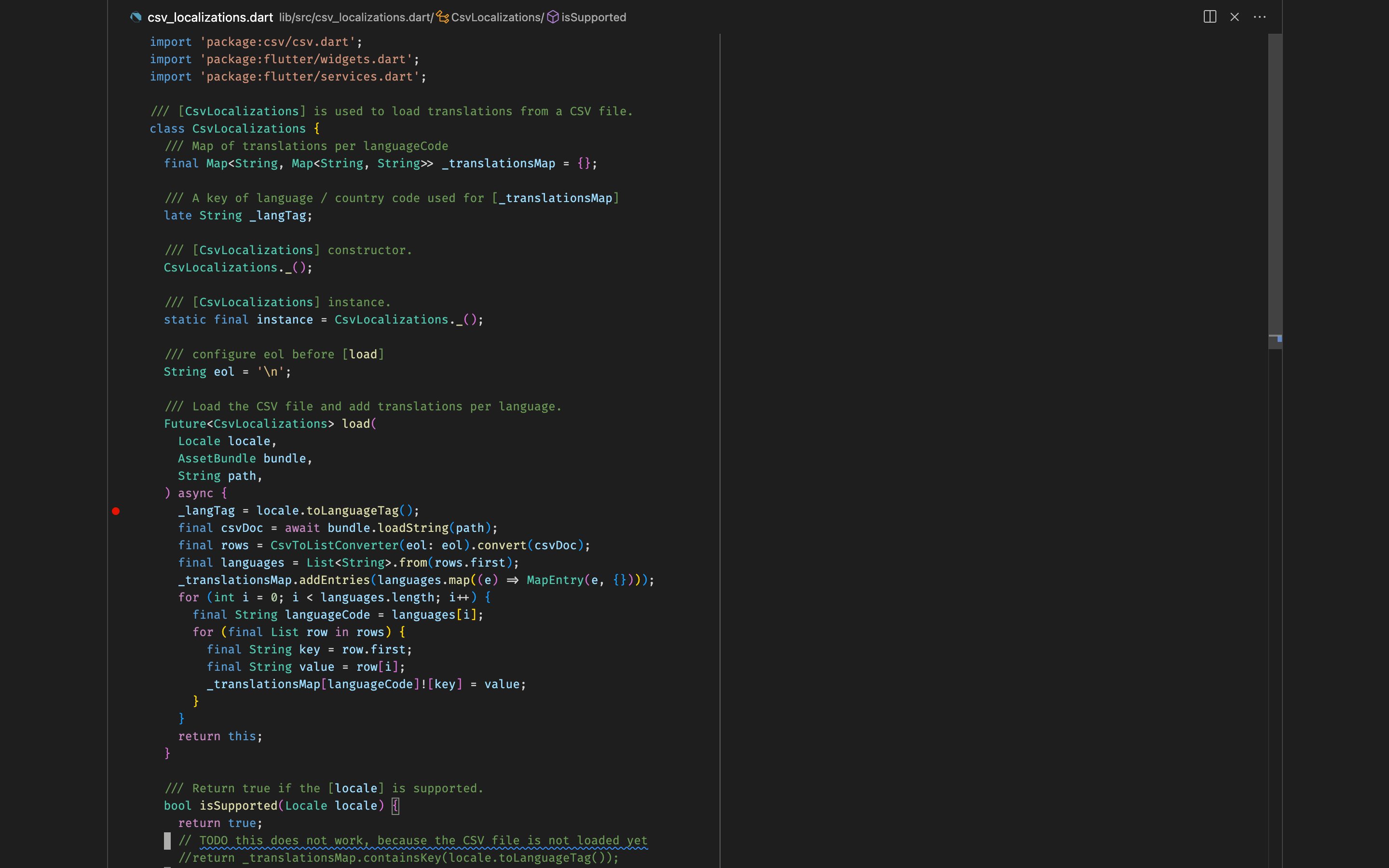The height and width of the screenshot is (868, 1389).
Task: Click the load method name declaration
Action: pos(356,424)
